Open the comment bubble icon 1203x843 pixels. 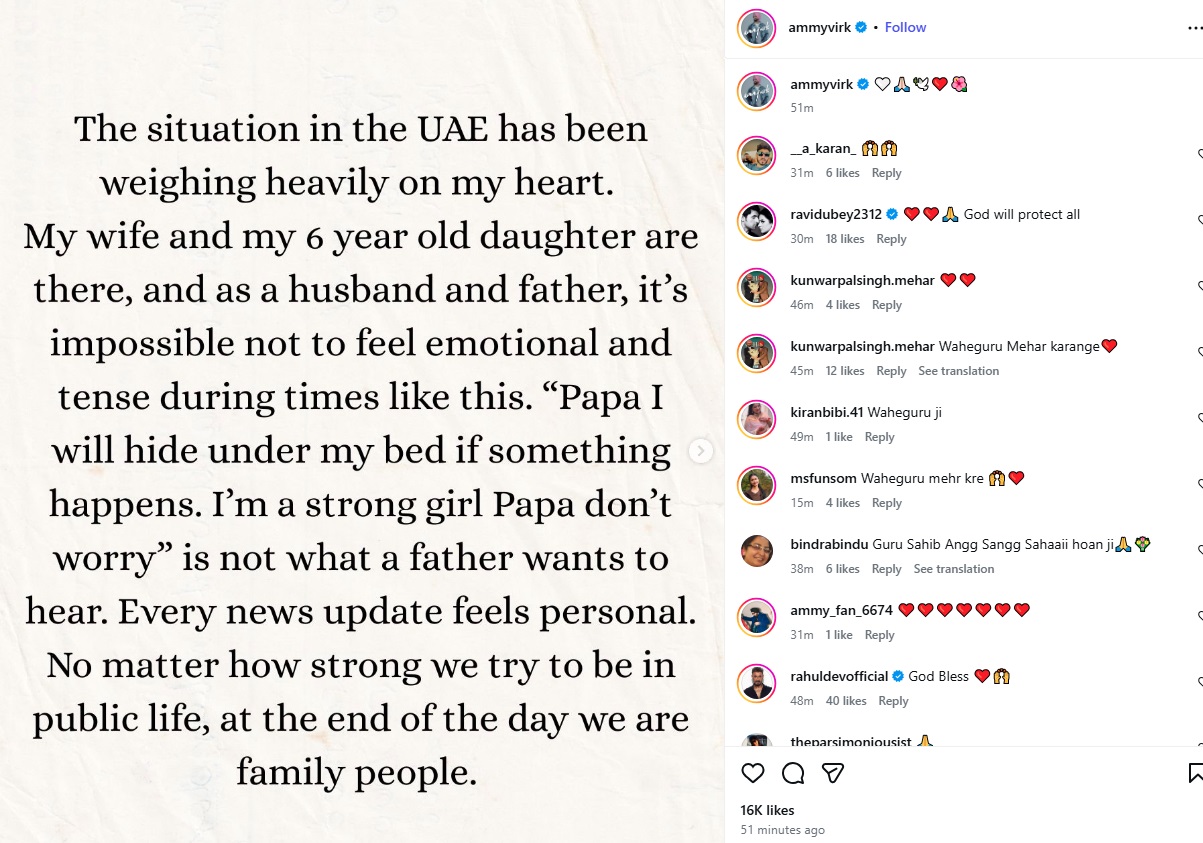[793, 773]
